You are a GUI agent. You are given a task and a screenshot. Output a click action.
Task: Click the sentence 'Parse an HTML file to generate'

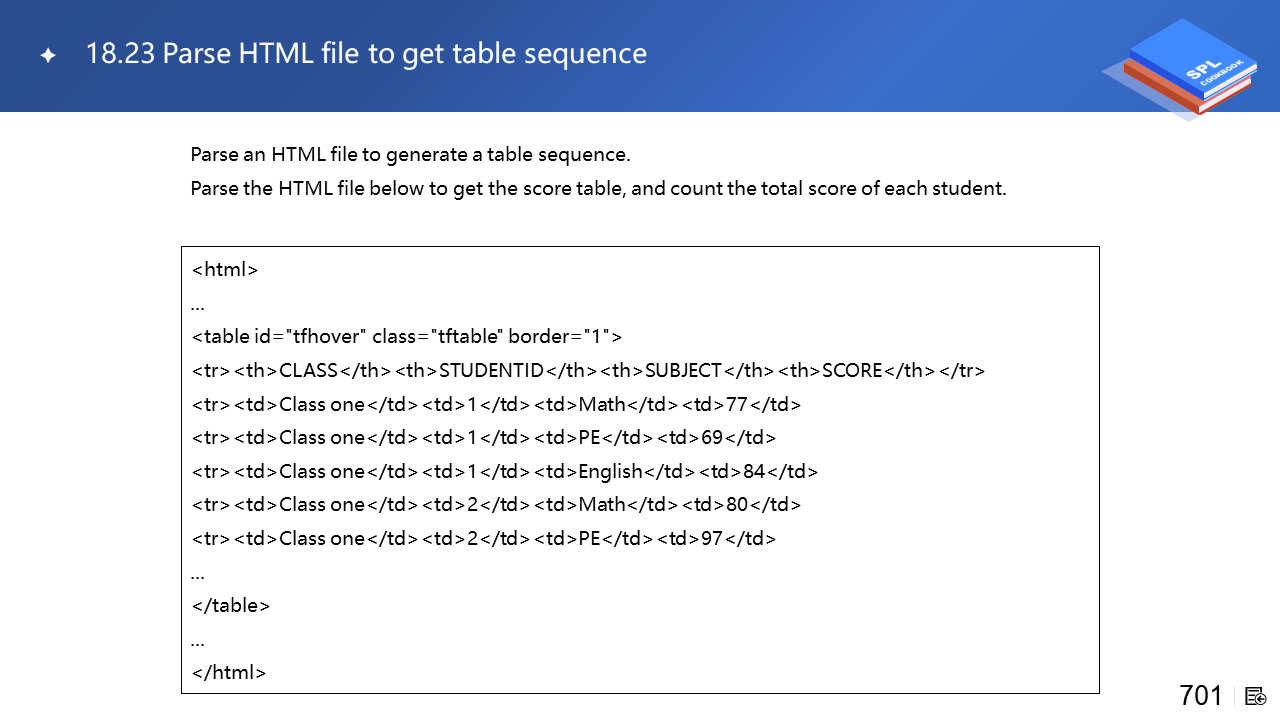[410, 155]
